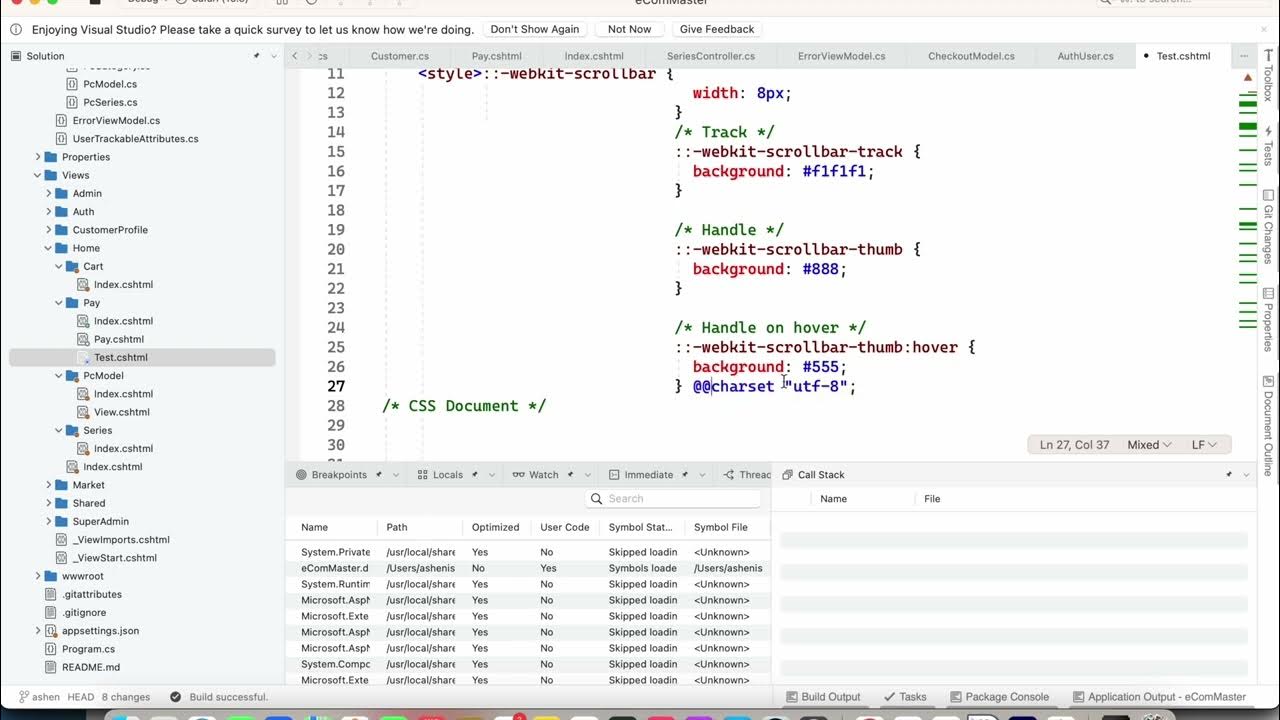The width and height of the screenshot is (1280, 720).
Task: Switch to SeriesController.cs tab
Action: (711, 56)
